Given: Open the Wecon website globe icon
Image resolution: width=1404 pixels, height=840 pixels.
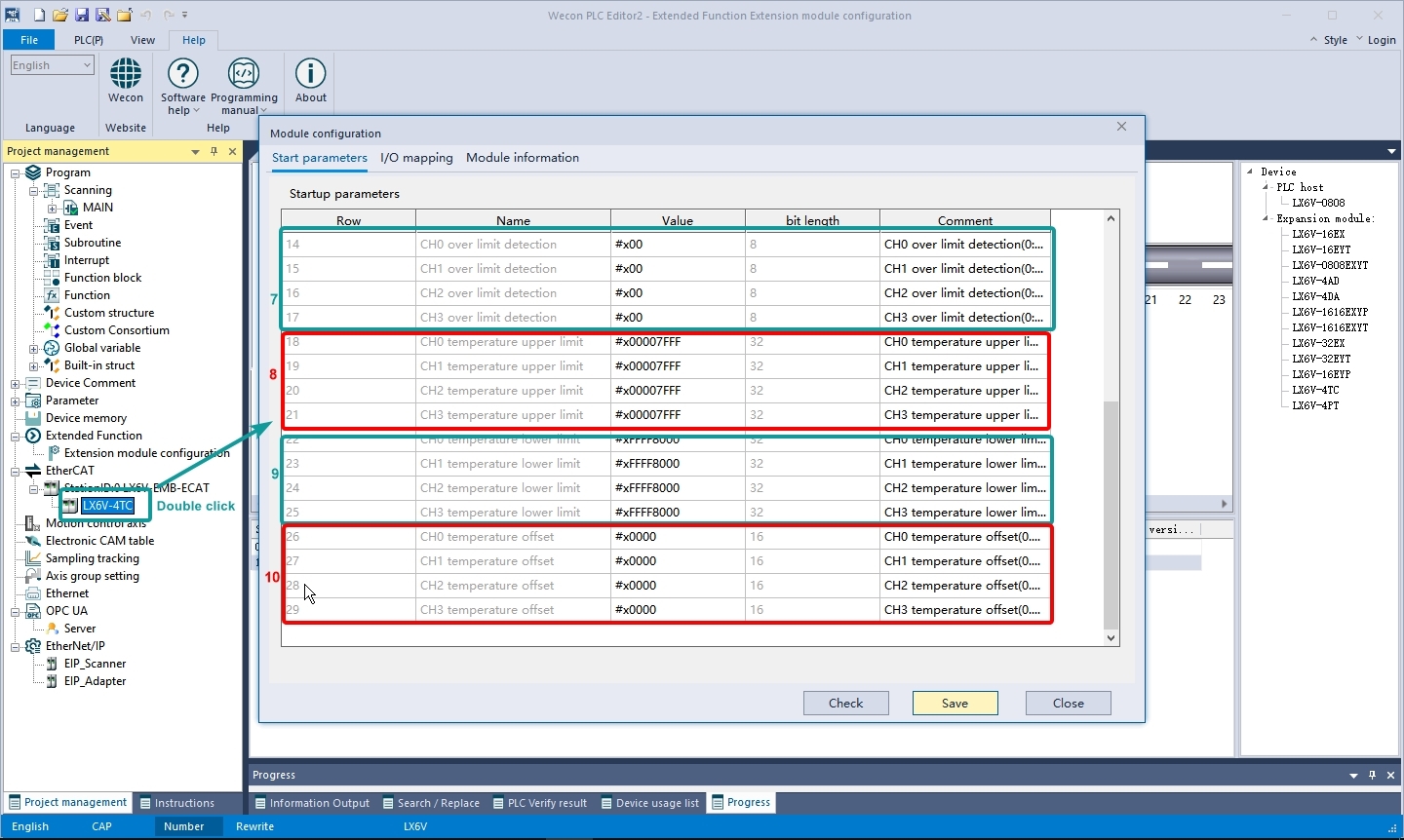Looking at the screenshot, I should tap(126, 74).
